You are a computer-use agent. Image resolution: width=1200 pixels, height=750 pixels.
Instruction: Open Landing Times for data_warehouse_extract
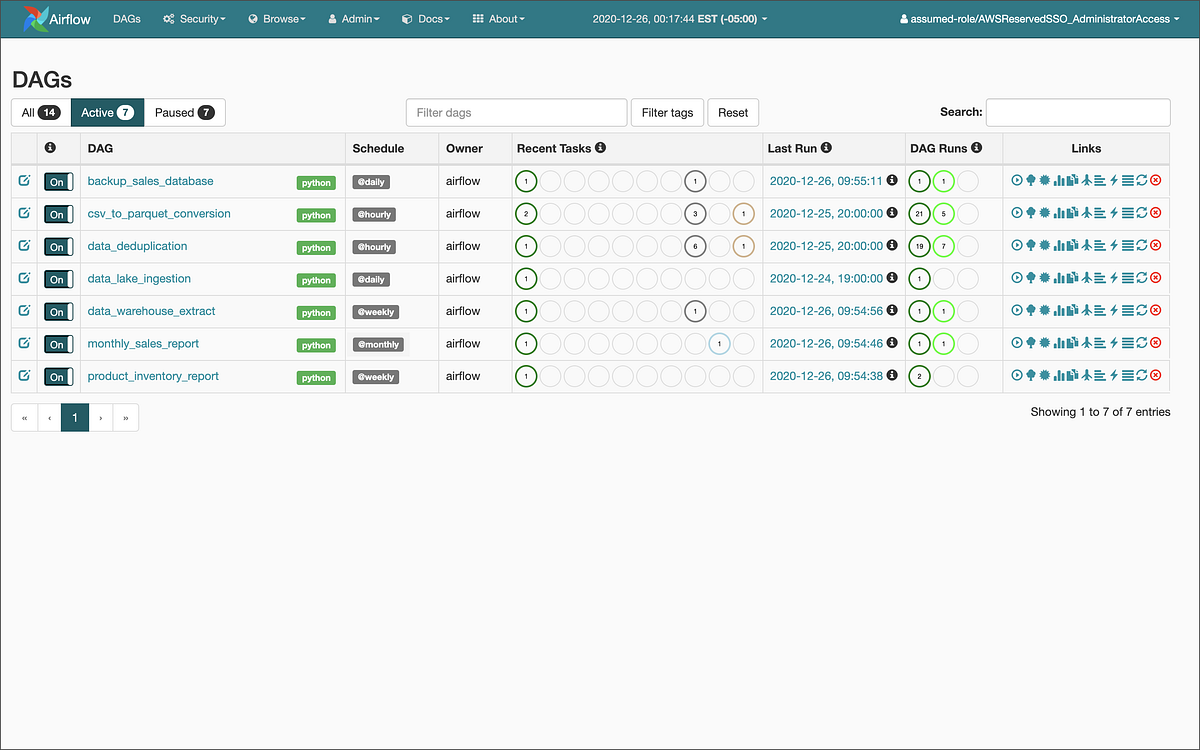tap(1087, 311)
